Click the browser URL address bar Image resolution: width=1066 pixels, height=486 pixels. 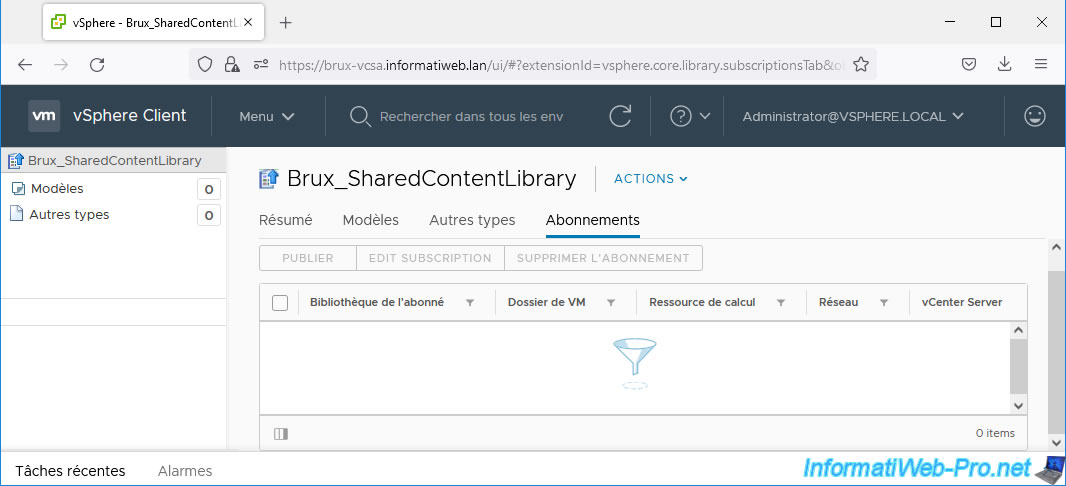click(x=562, y=65)
